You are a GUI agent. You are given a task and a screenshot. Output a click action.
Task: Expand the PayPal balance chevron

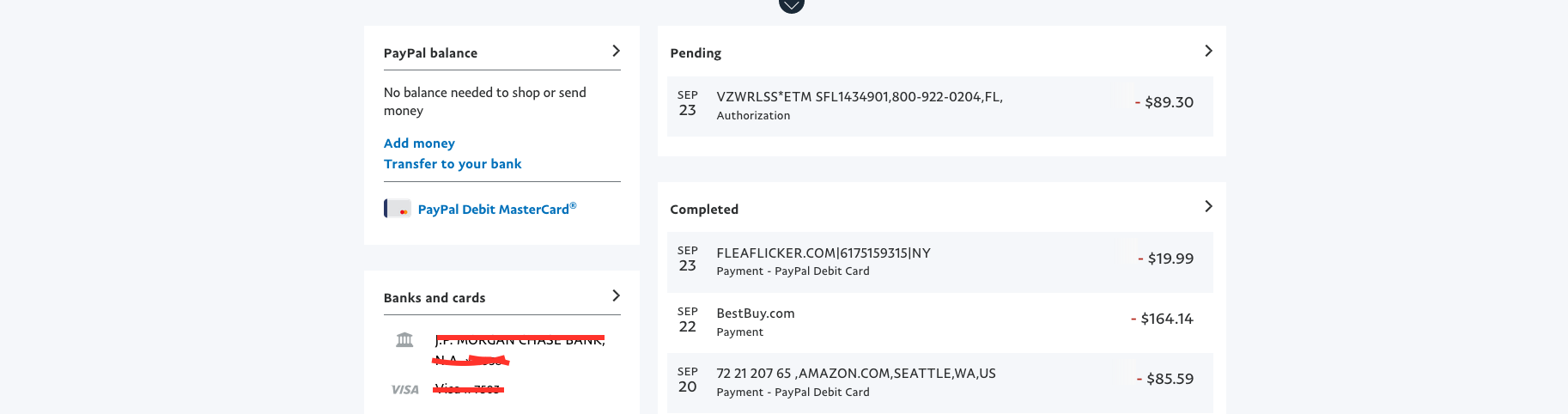pyautogui.click(x=616, y=52)
